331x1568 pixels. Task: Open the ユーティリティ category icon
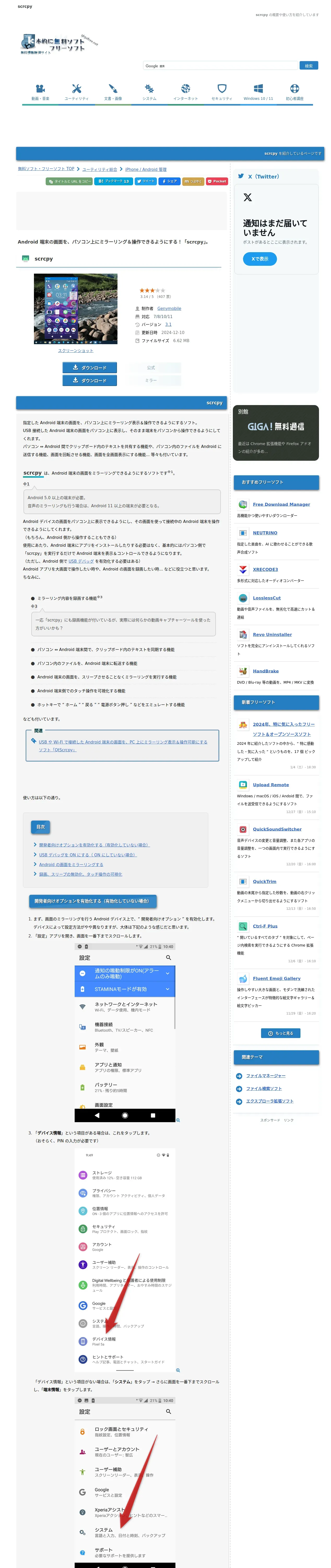tap(77, 88)
